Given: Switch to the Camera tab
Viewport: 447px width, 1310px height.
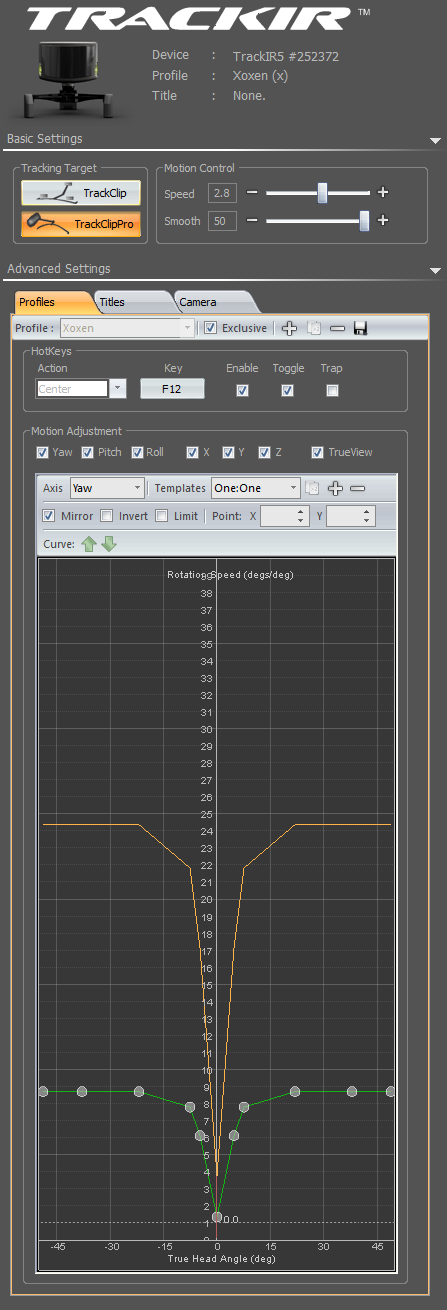Looking at the screenshot, I should pos(212,301).
